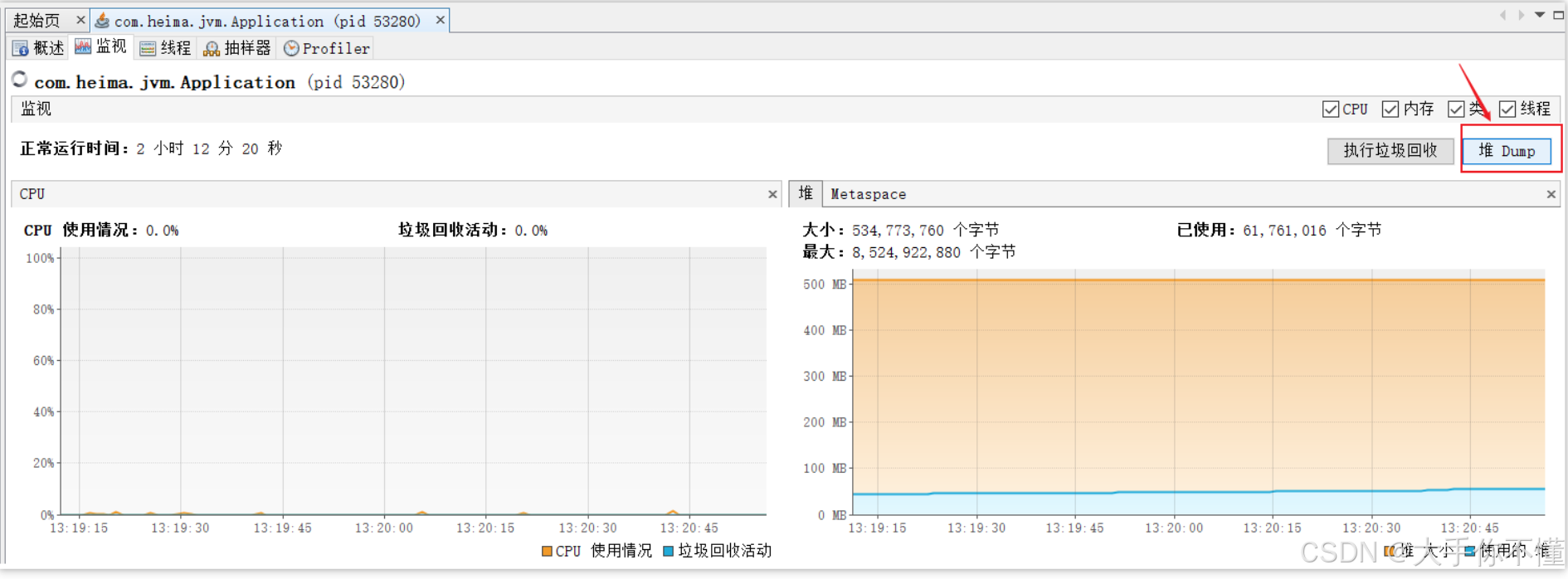Open the 监视 monitor tab

click(x=101, y=47)
